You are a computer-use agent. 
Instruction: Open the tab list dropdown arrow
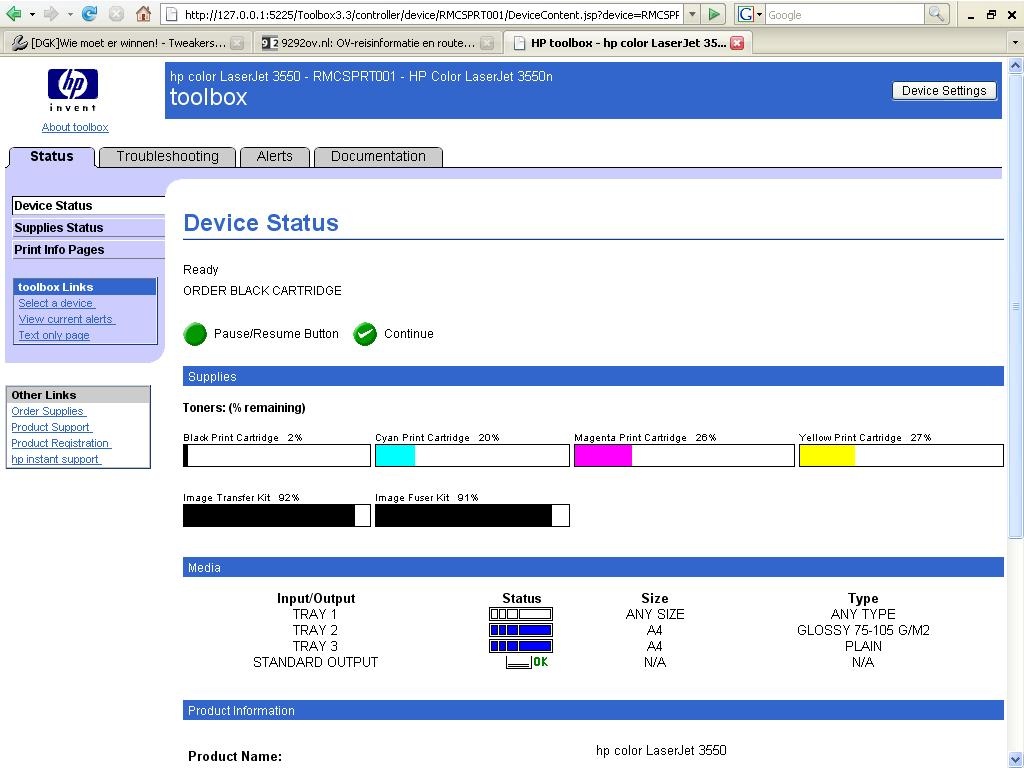[x=1015, y=43]
